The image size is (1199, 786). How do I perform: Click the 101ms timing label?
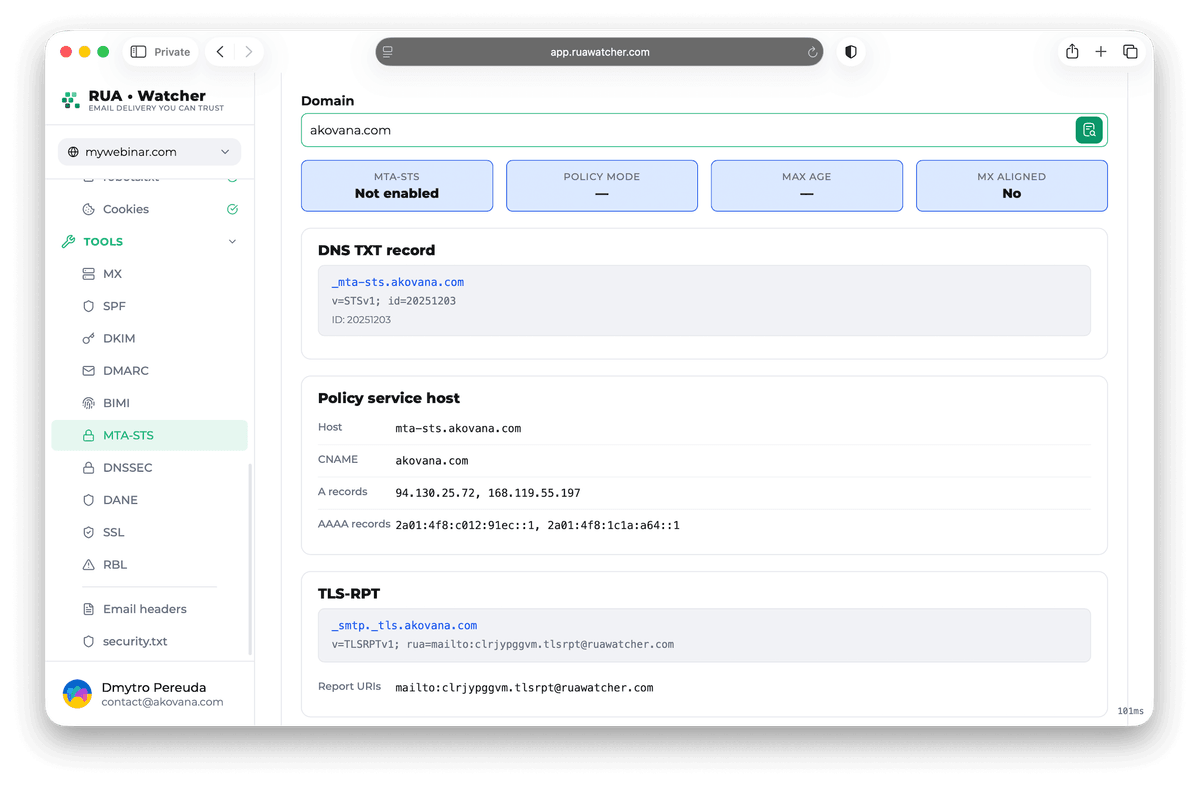click(1130, 711)
